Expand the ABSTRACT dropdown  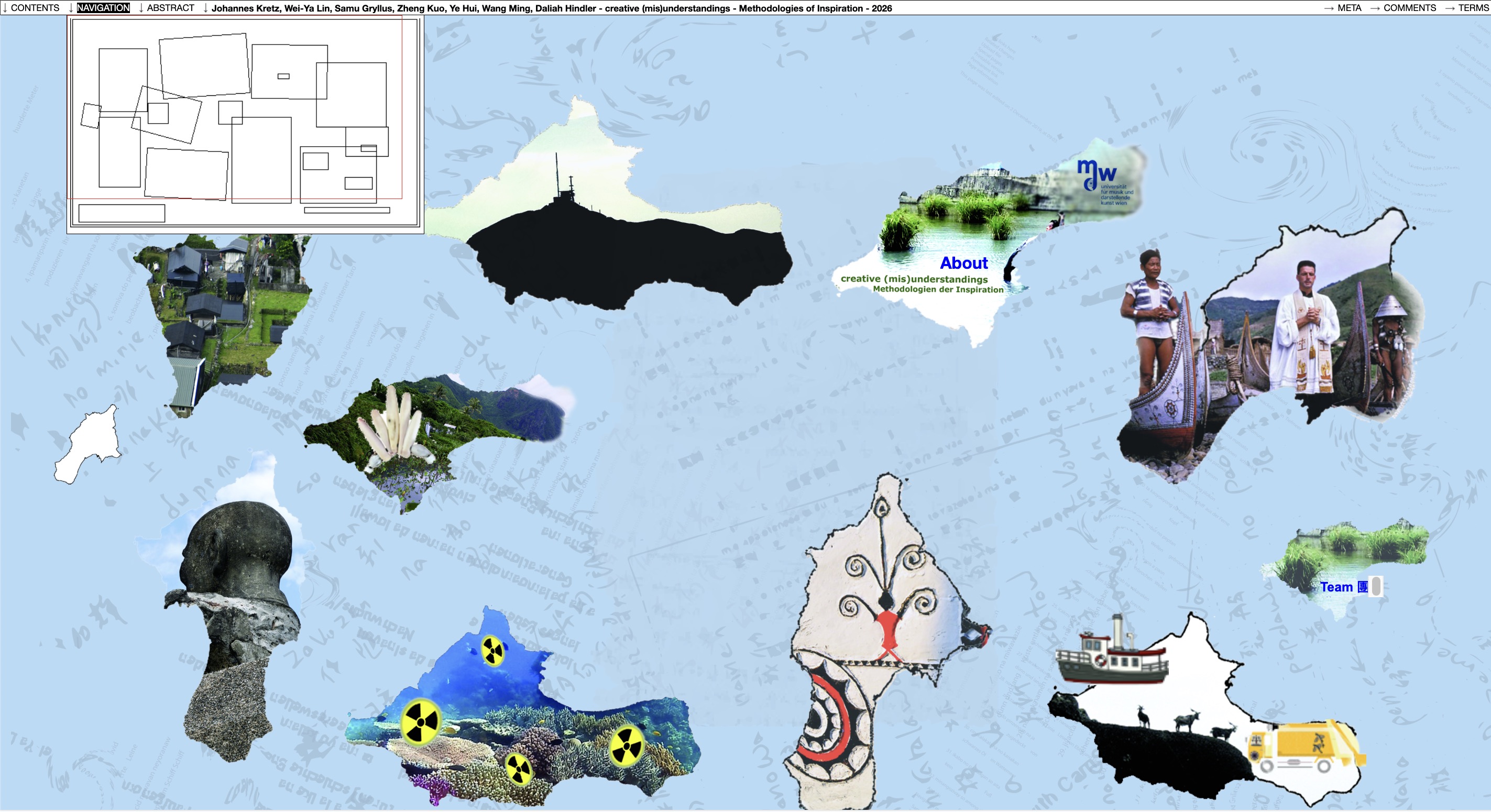[x=170, y=7]
